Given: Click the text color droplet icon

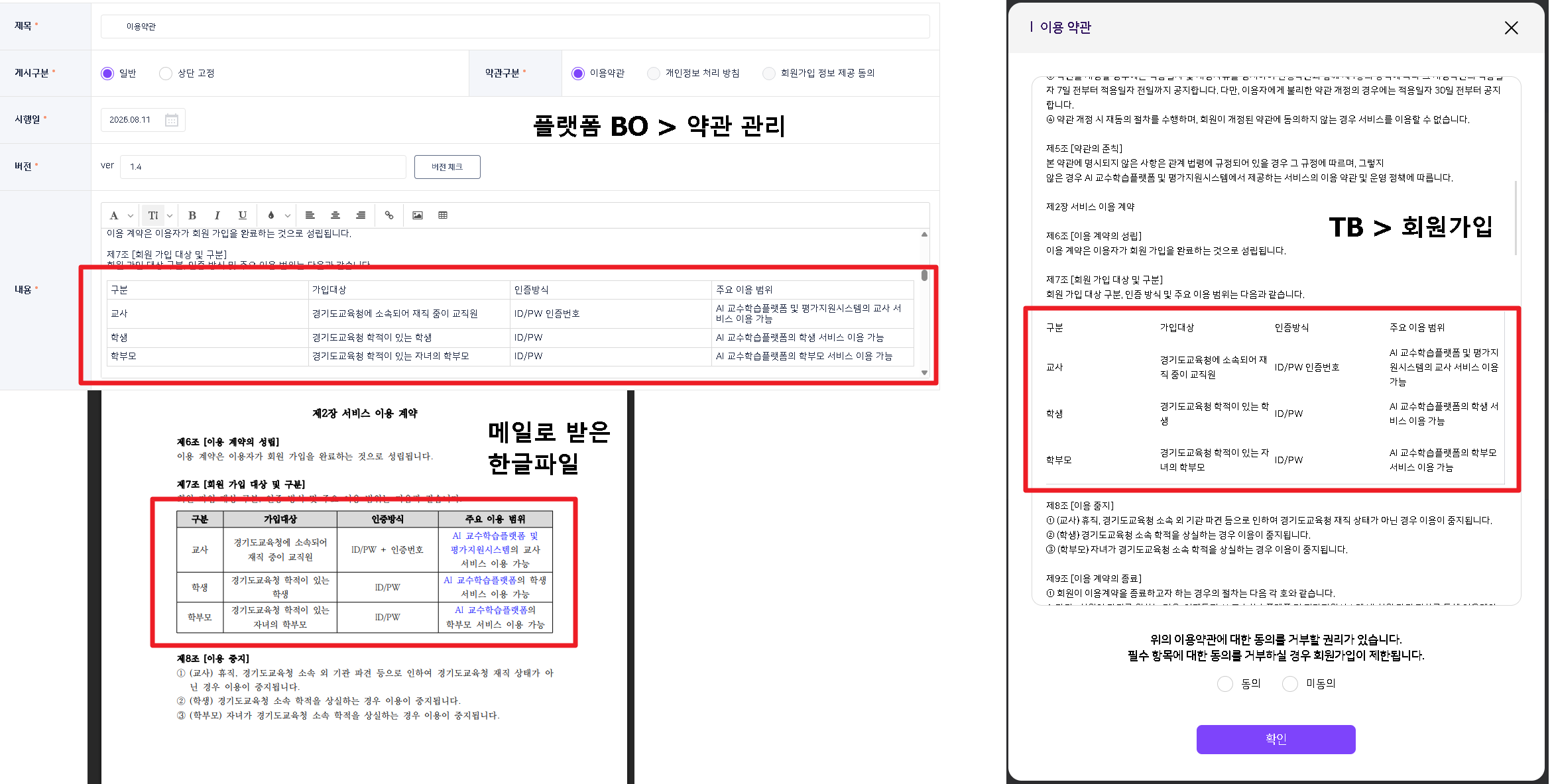Looking at the screenshot, I should click(271, 215).
